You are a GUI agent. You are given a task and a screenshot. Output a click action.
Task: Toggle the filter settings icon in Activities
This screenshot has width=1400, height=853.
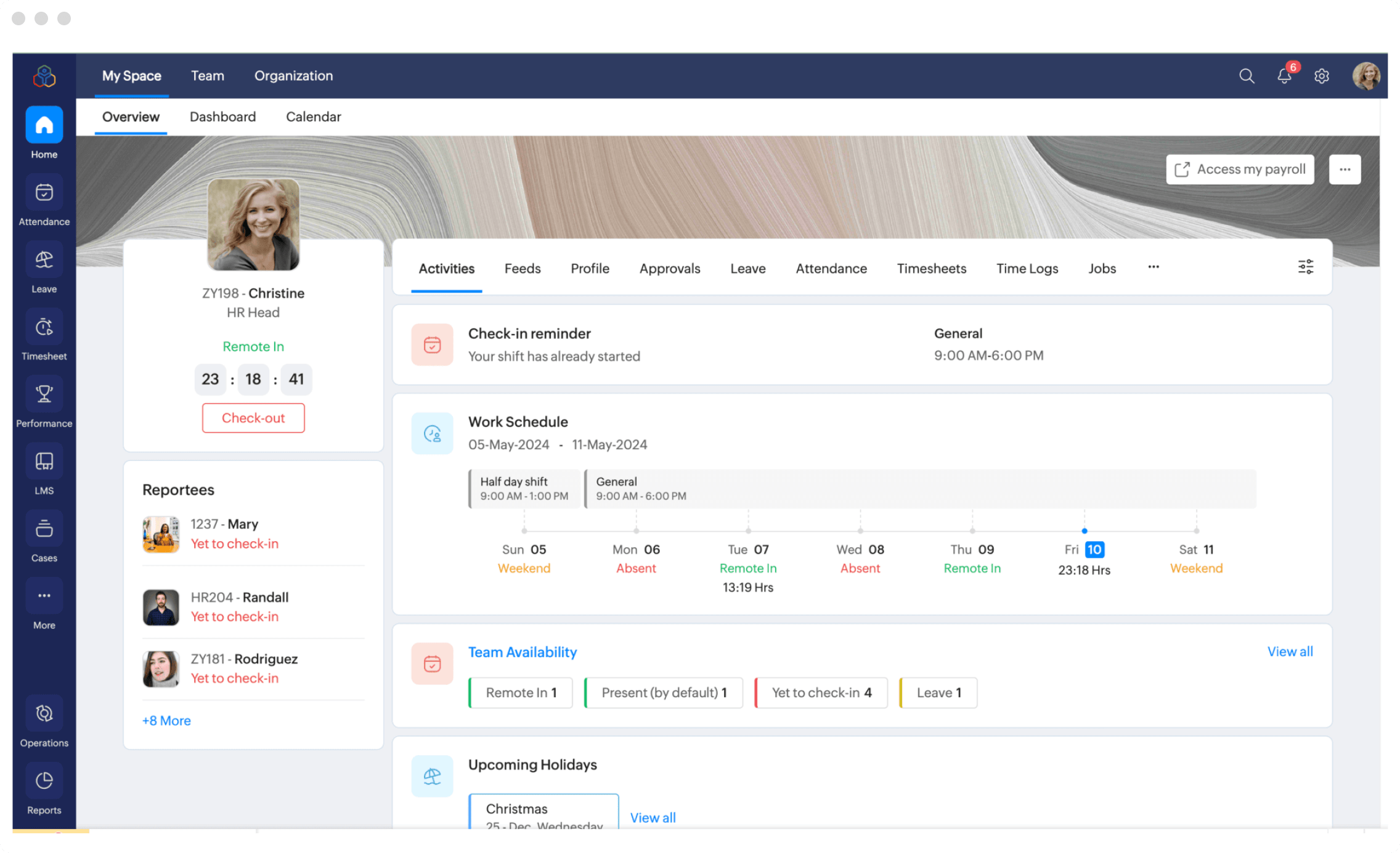(1306, 267)
